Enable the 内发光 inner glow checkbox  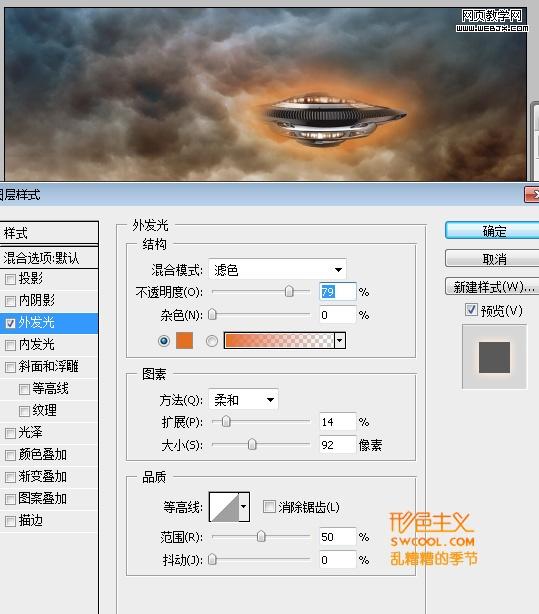coord(10,345)
